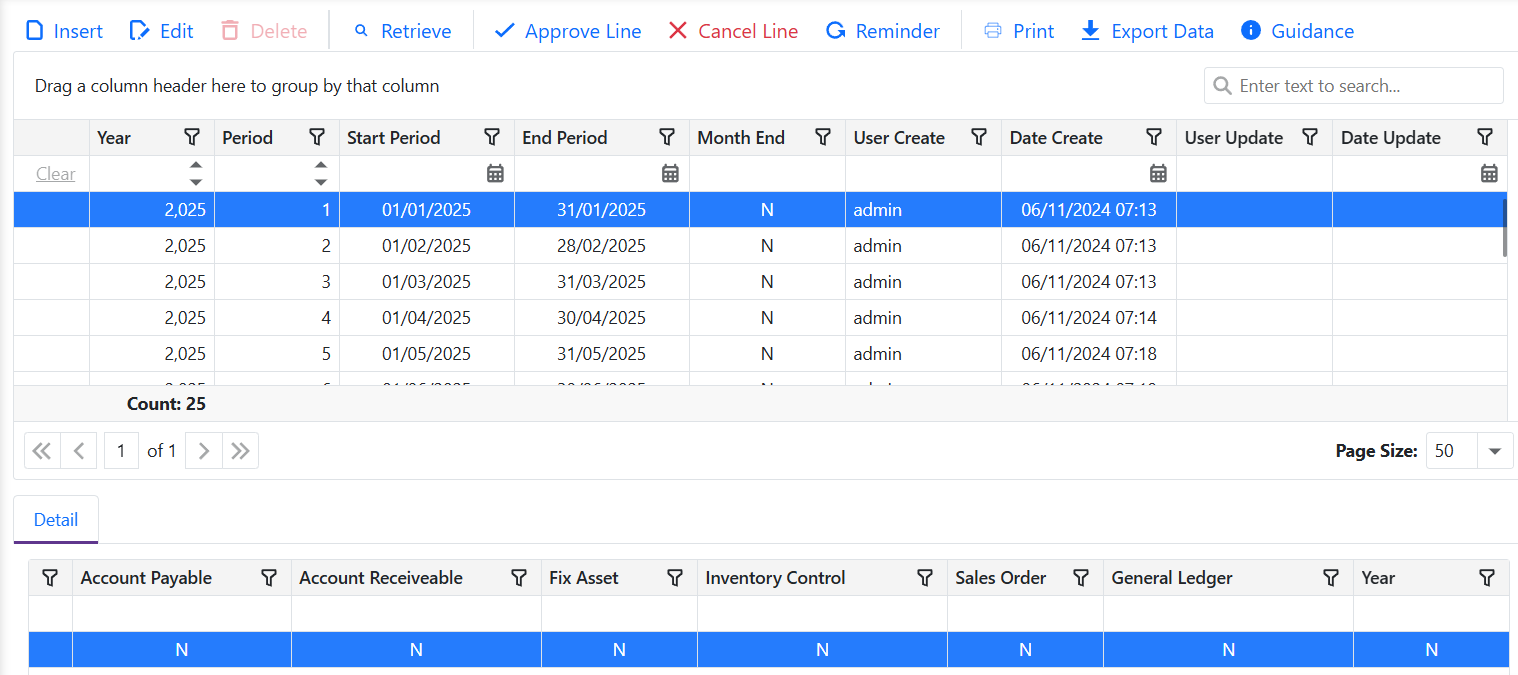The height and width of the screenshot is (675, 1518).
Task: Open the Guidance information
Action: pyautogui.click(x=1298, y=31)
